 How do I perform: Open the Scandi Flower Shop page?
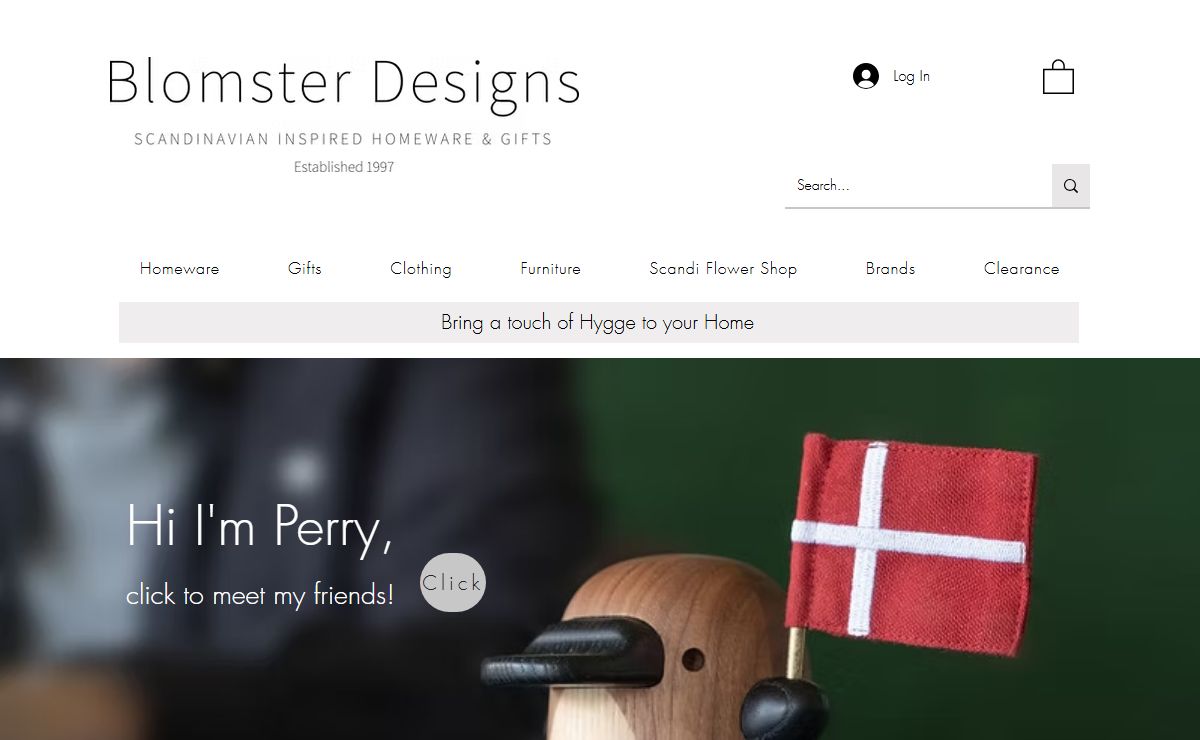click(723, 268)
